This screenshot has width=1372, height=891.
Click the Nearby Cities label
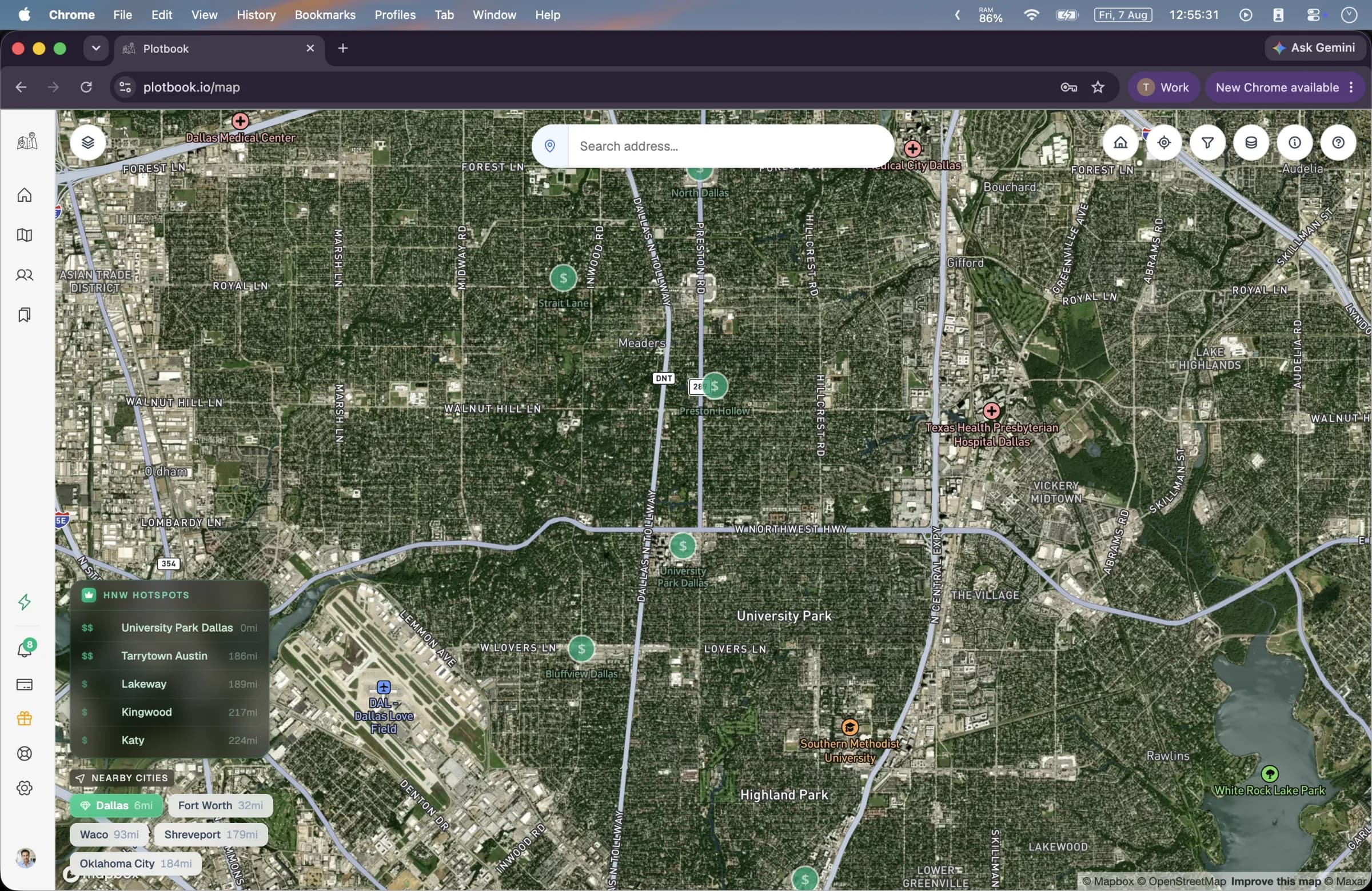pos(122,778)
